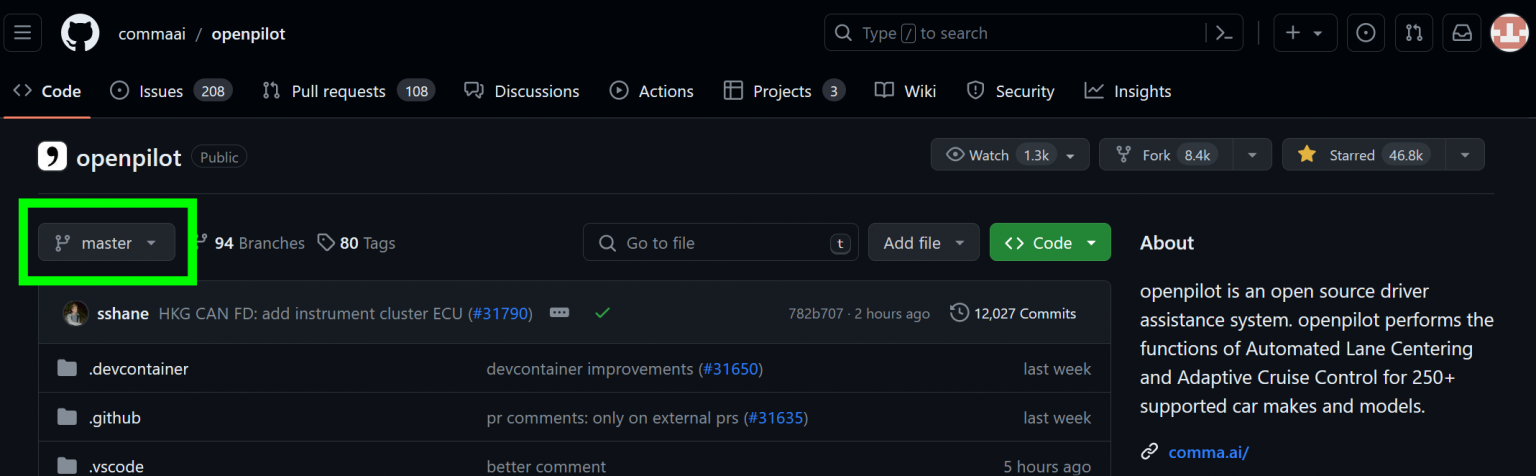
Task: Toggle the Starred button for openpilot
Action: (x=1361, y=155)
